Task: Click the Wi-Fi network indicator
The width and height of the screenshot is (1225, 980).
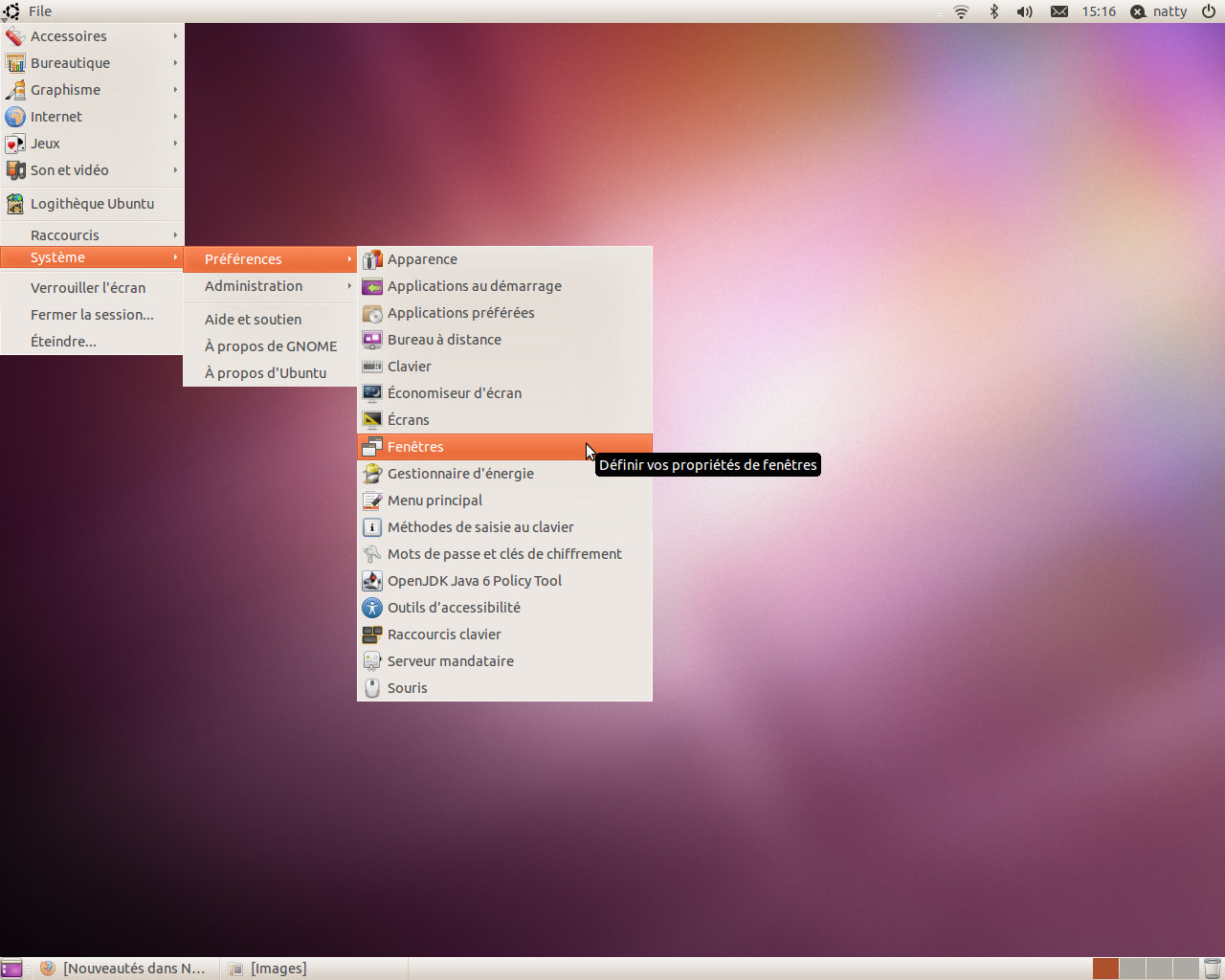Action: tap(961, 11)
